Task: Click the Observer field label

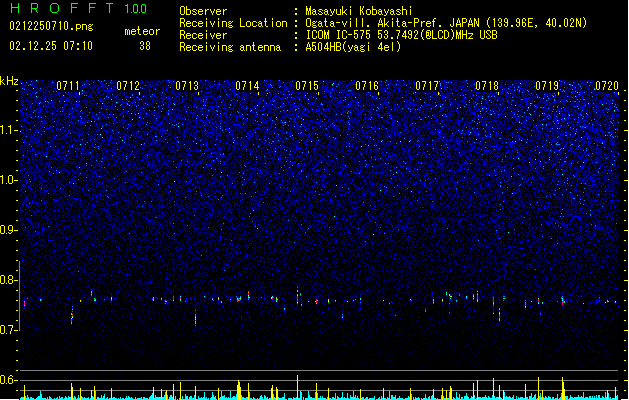Action: [x=203, y=11]
